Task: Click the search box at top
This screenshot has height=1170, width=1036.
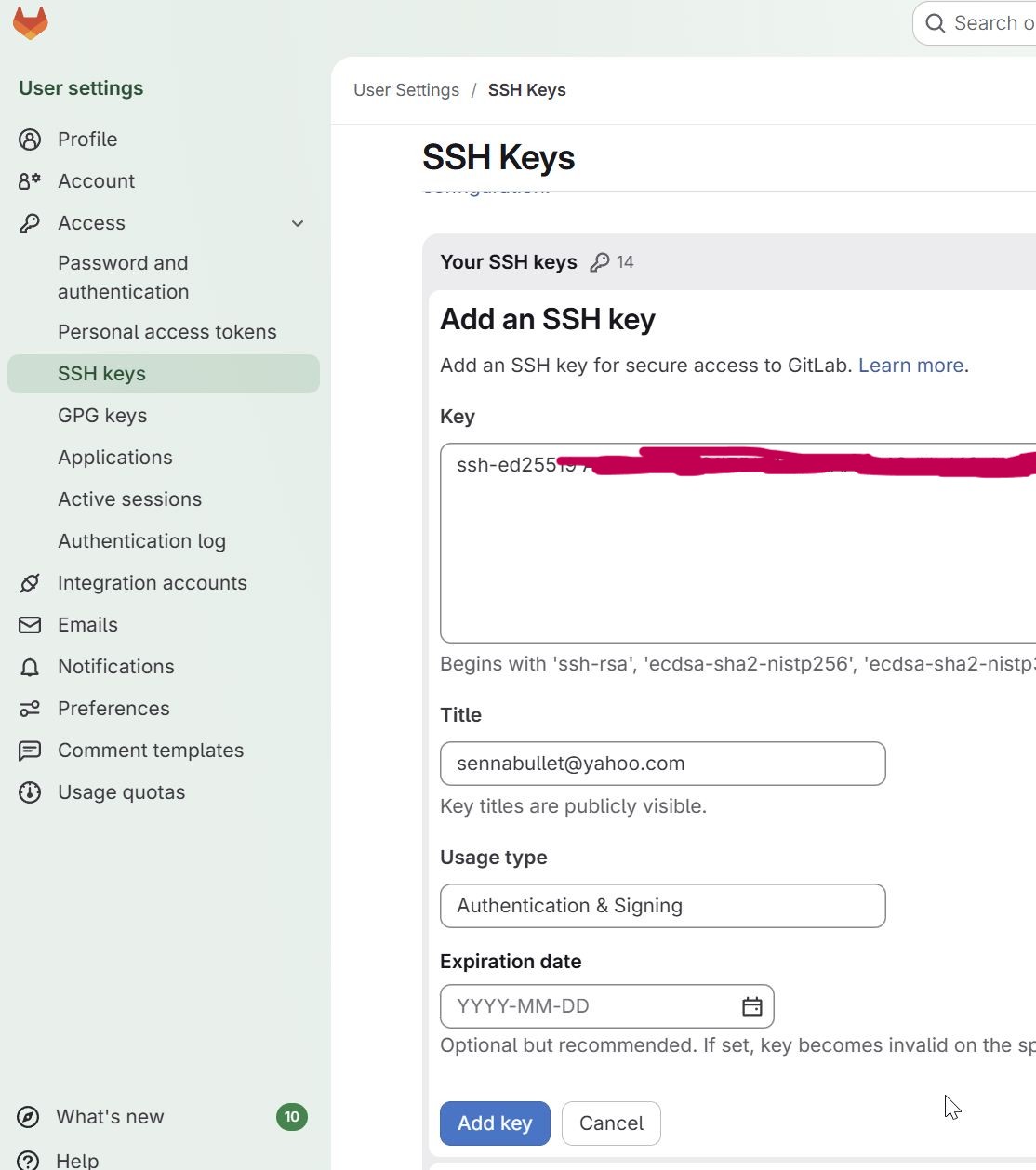Action: (975, 23)
